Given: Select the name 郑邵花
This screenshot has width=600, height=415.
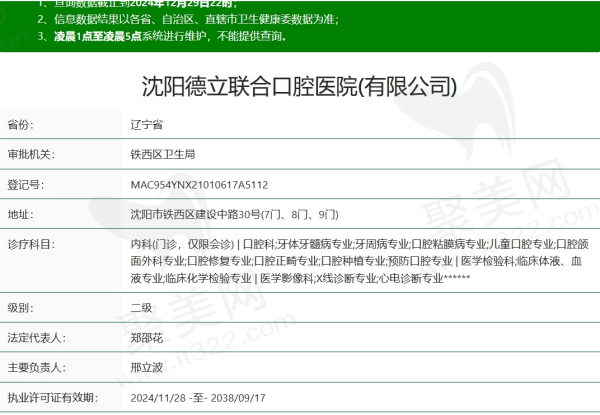Looking at the screenshot, I should click(x=147, y=338).
